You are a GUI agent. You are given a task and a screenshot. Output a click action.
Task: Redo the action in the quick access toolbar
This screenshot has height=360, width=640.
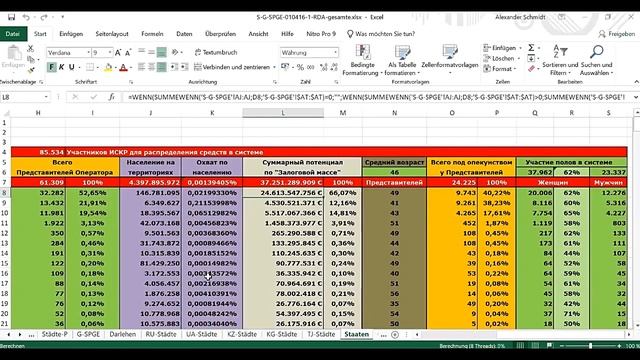point(44,17)
